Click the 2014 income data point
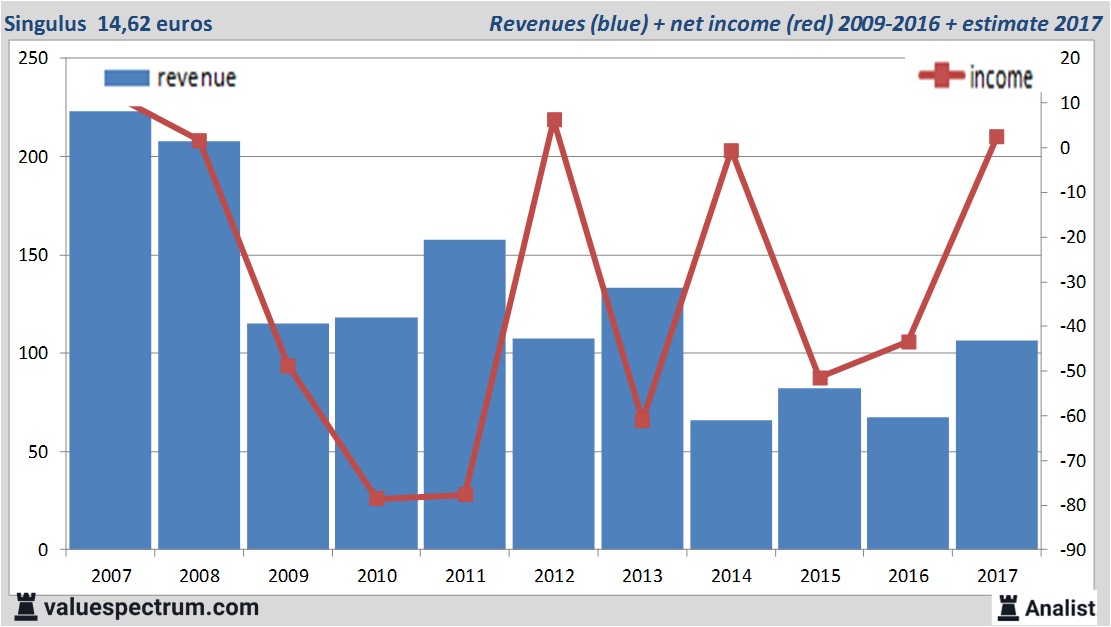 [731, 151]
